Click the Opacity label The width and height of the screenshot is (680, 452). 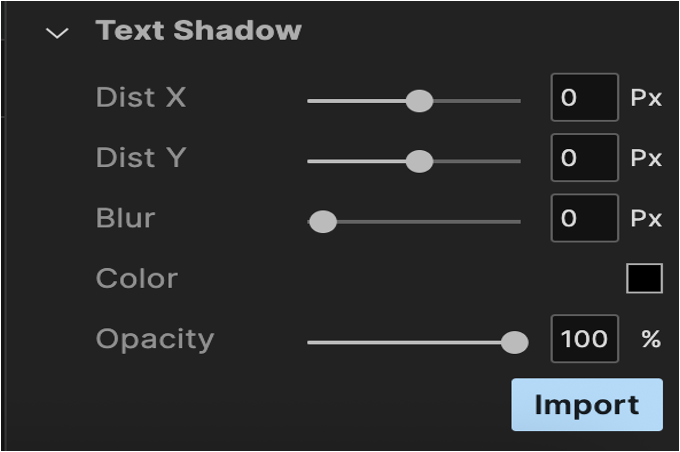(x=155, y=339)
